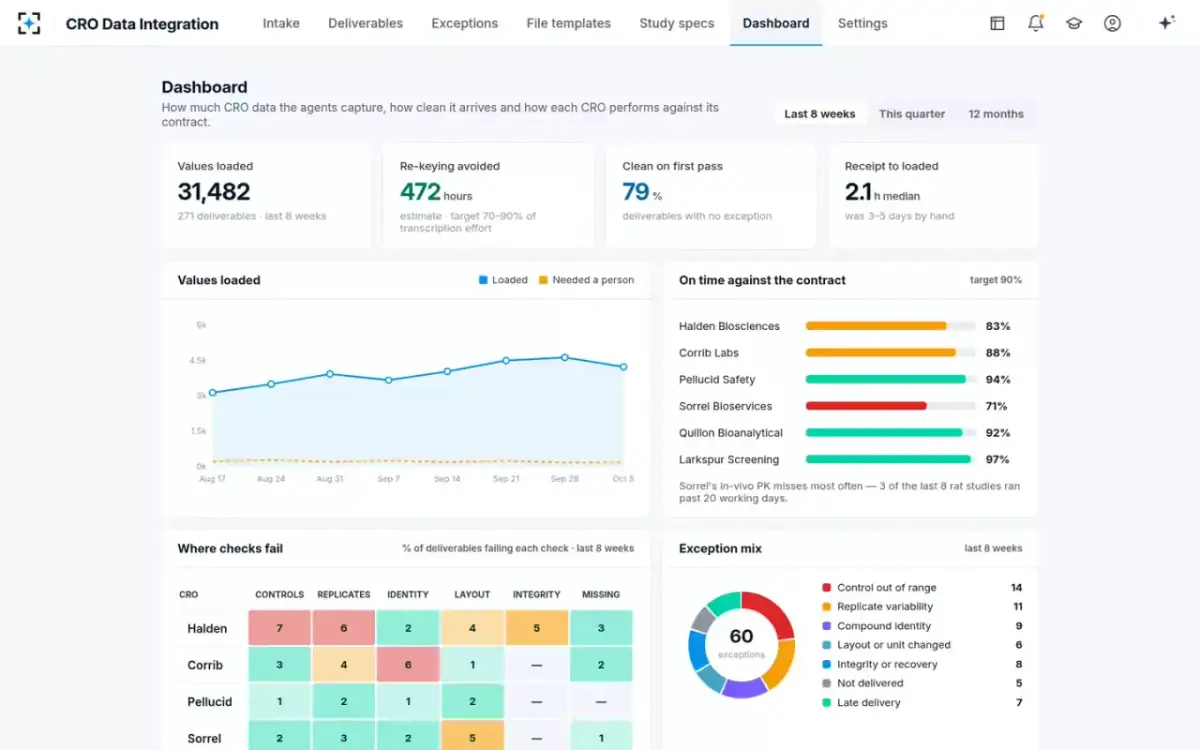This screenshot has height=750, width=1200.
Task: Click the CRO Data Integration logo icon
Action: coord(29,23)
